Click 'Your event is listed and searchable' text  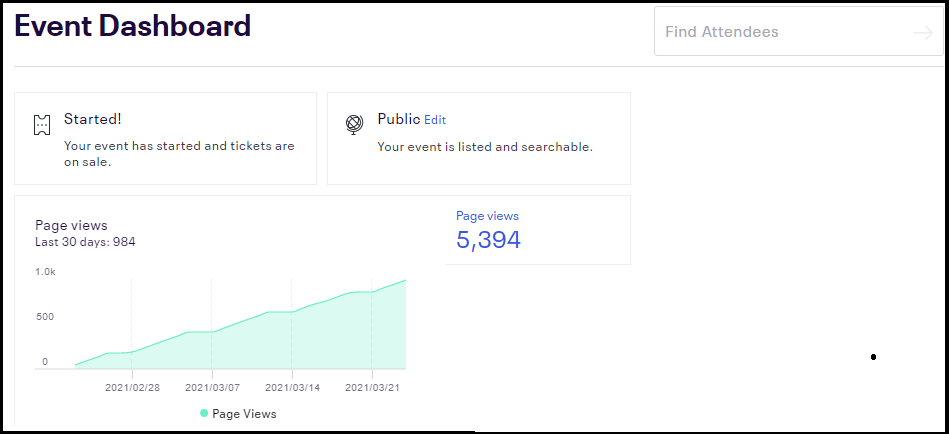tap(485, 146)
